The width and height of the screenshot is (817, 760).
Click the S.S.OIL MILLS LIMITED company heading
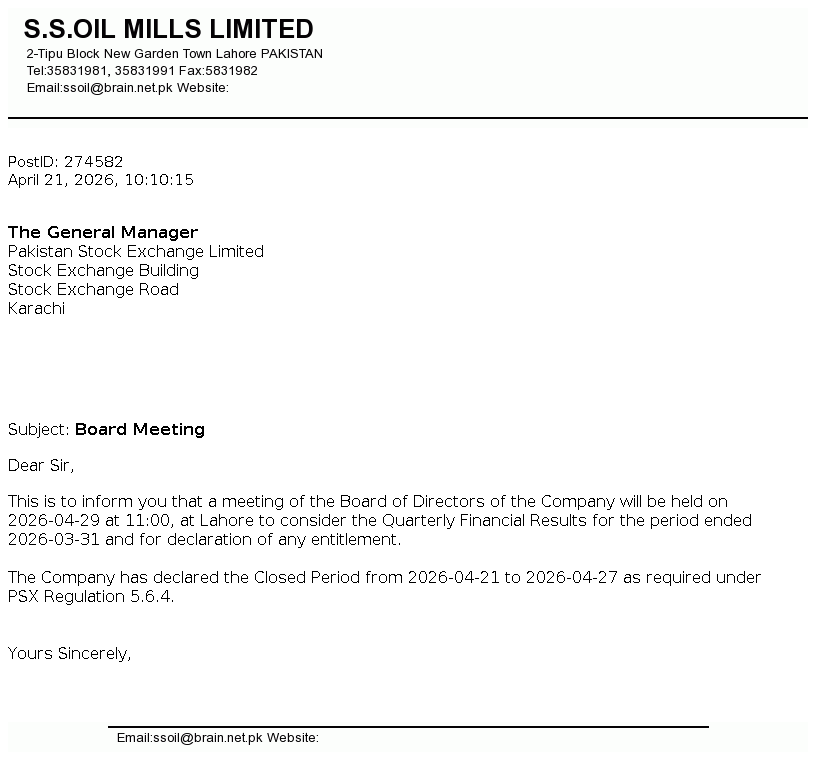(168, 29)
